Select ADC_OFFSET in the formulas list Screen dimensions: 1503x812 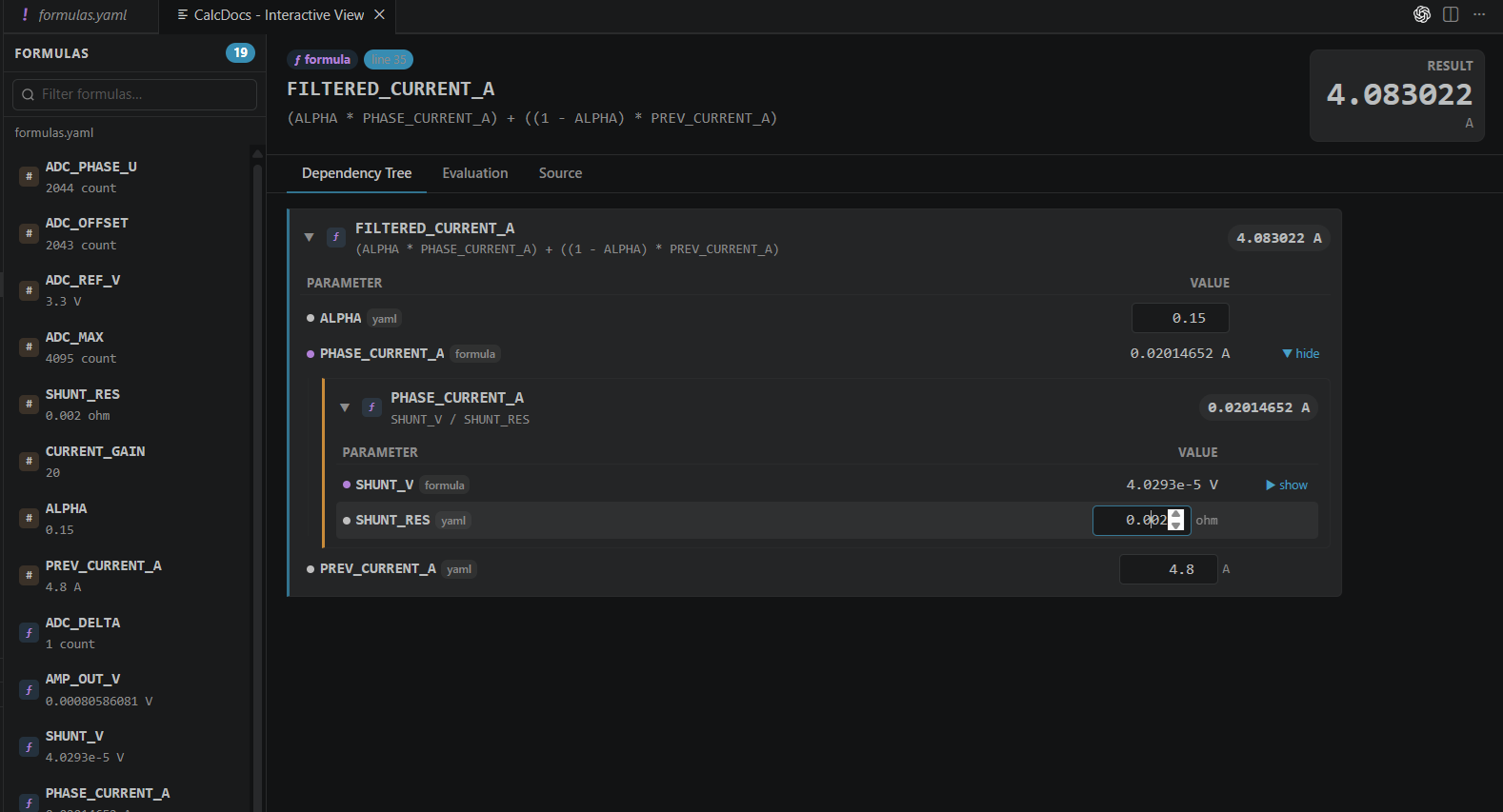coord(129,233)
